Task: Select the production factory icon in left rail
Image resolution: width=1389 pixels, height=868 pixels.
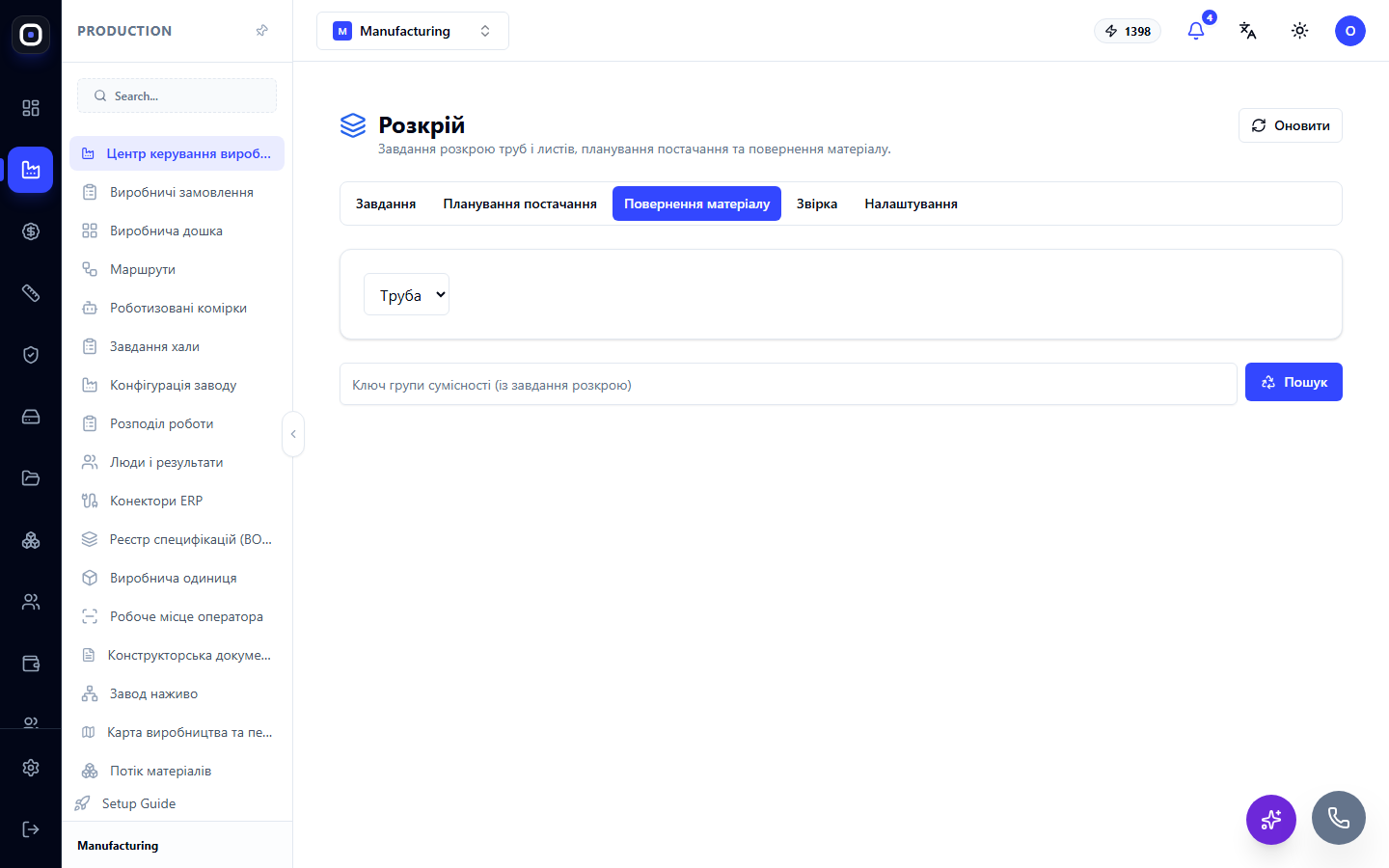Action: [31, 170]
